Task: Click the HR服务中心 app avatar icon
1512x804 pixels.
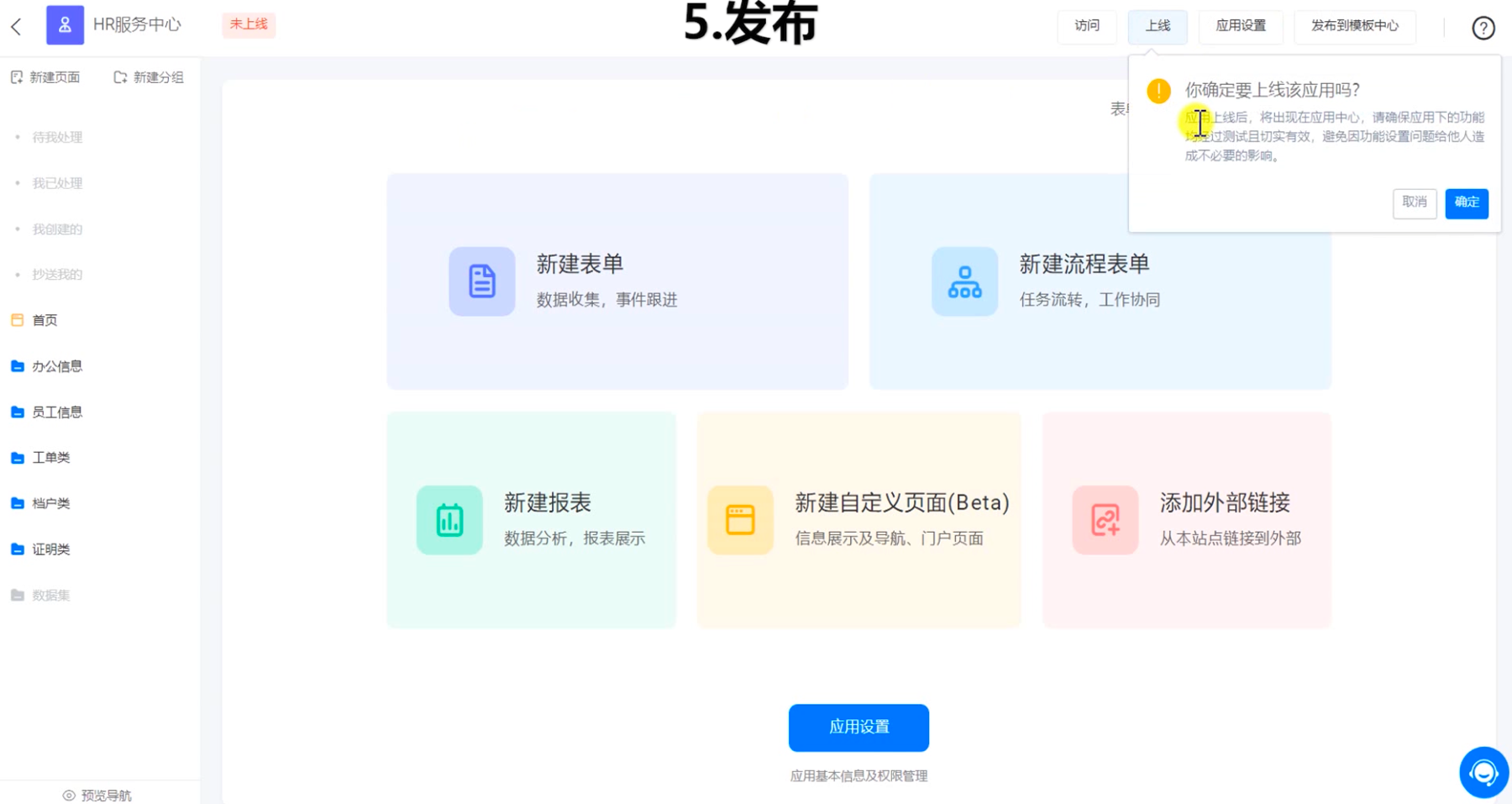Action: pyautogui.click(x=65, y=24)
